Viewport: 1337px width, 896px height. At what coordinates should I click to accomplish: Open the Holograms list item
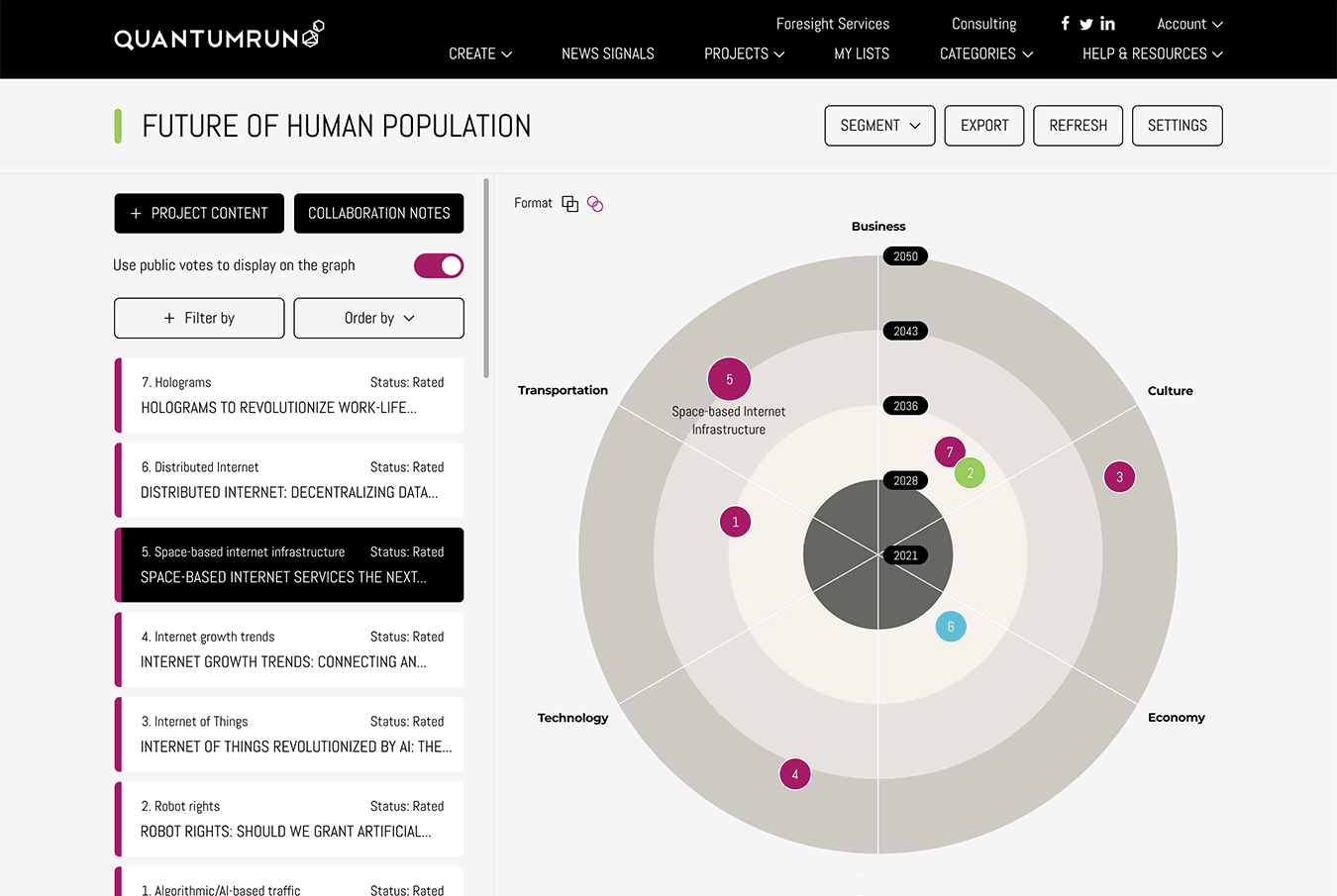(x=289, y=395)
